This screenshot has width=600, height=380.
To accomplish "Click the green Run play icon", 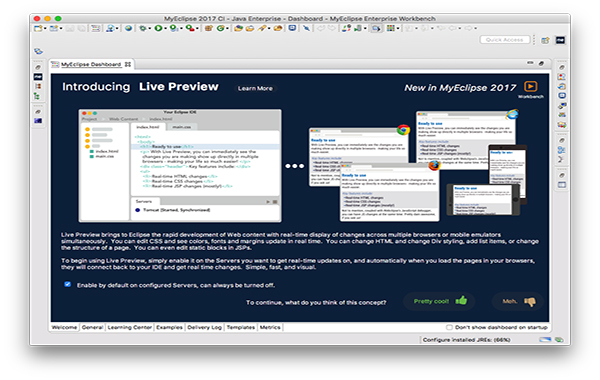I will coord(158,28).
